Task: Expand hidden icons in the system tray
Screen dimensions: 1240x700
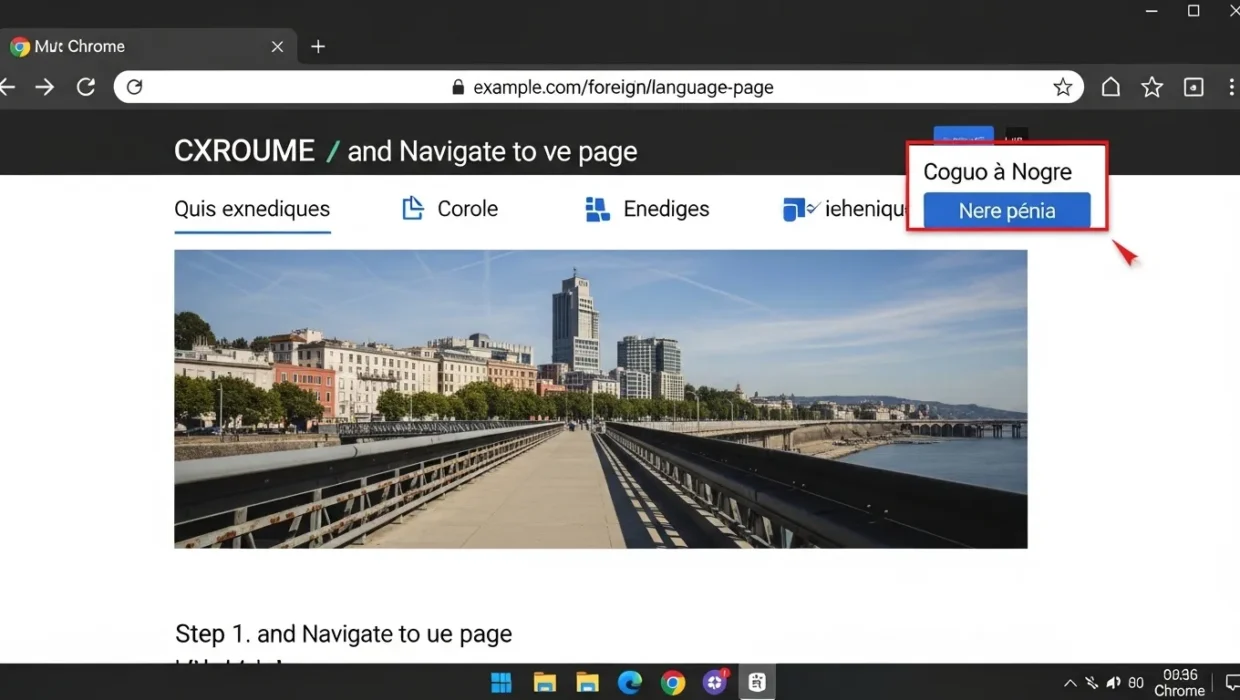Action: click(x=1069, y=682)
